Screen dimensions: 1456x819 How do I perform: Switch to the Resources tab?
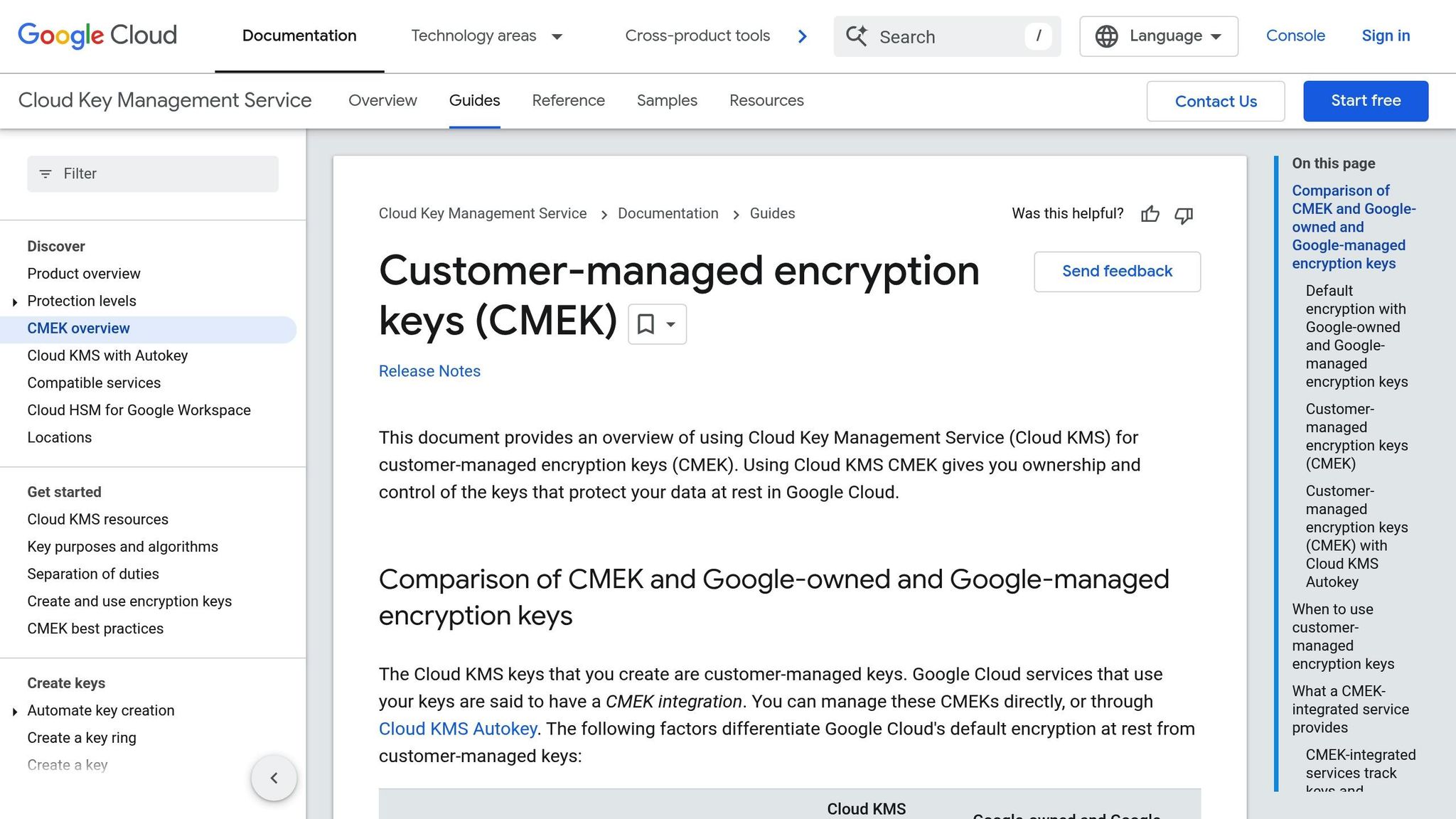[766, 101]
